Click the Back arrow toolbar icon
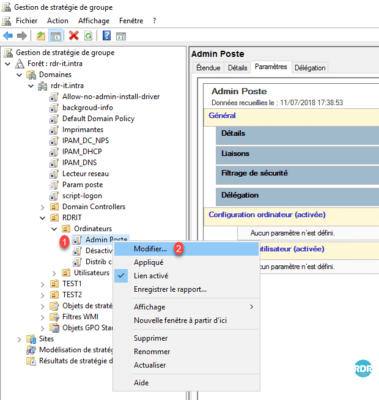 [x=8, y=36]
